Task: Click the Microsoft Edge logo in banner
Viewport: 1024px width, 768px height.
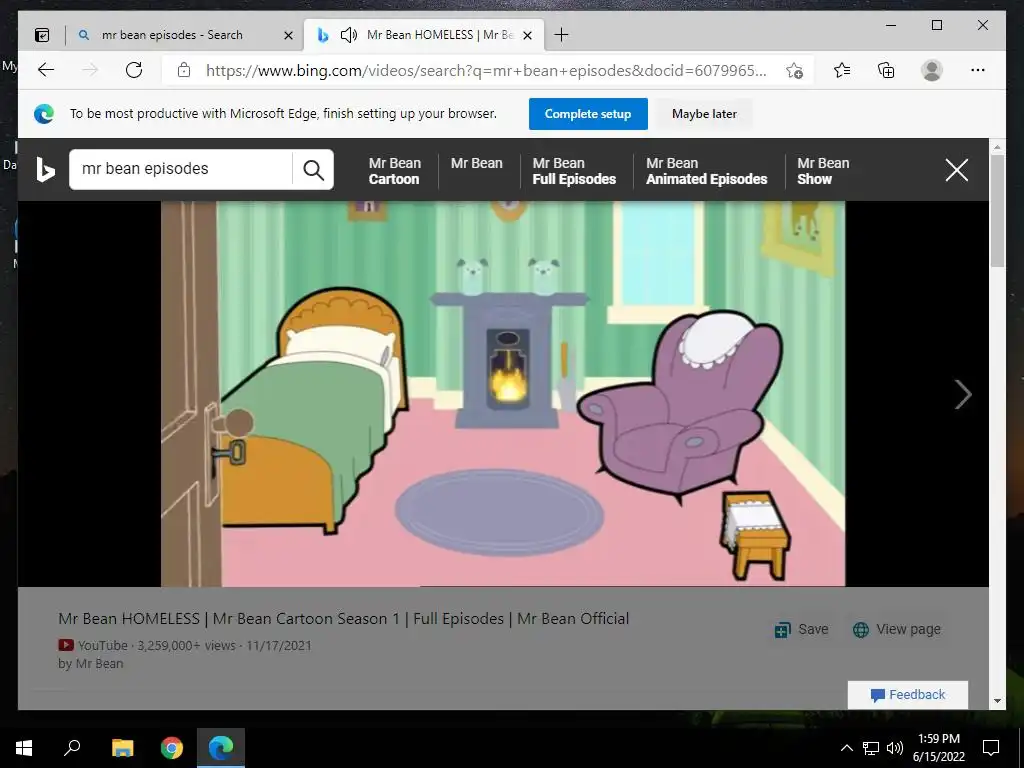Action: click(44, 114)
